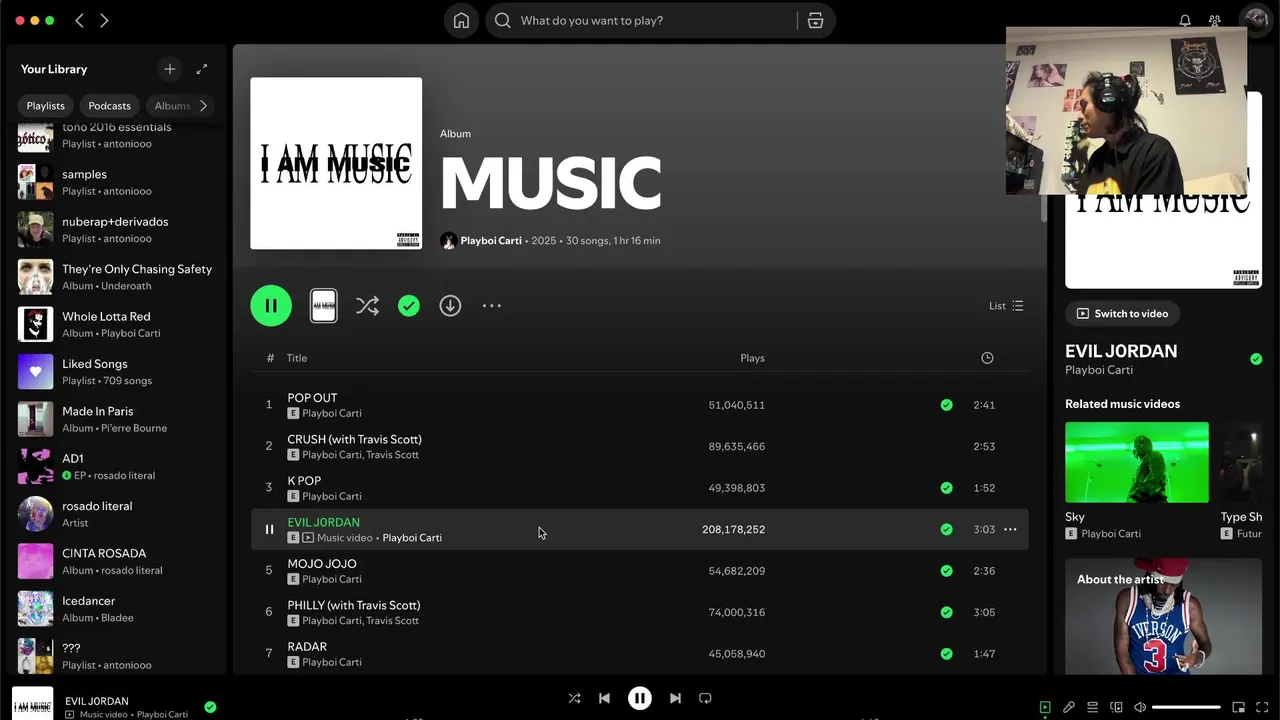Open the album video preview icon
This screenshot has width=1280, height=720.
(x=324, y=306)
